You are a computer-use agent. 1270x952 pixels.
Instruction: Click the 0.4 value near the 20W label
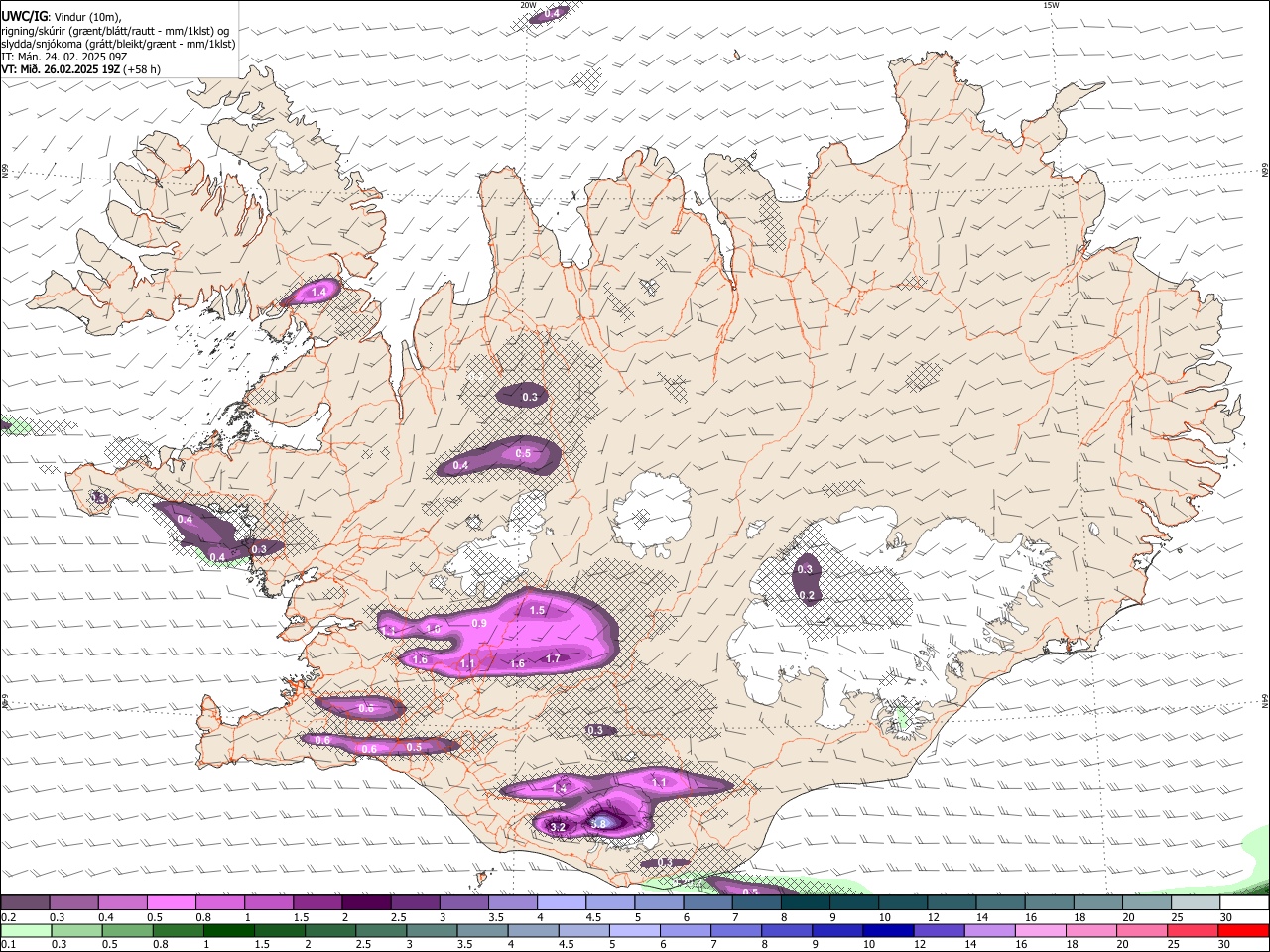553,12
